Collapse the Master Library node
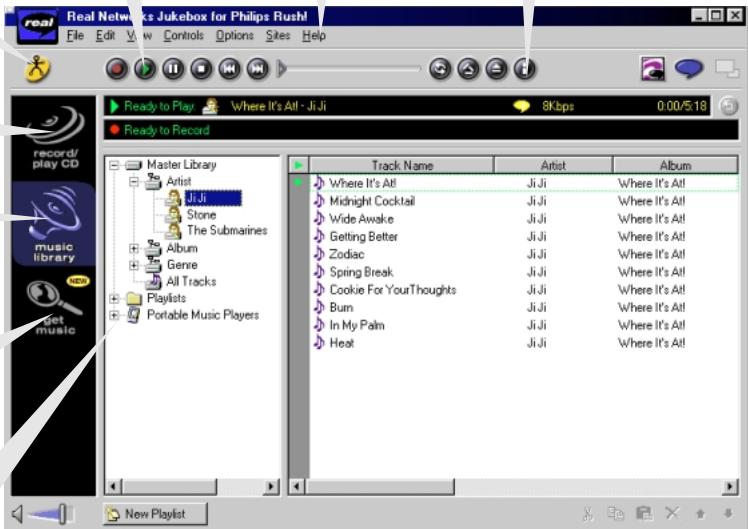The width and height of the screenshot is (748, 529). 114,166
